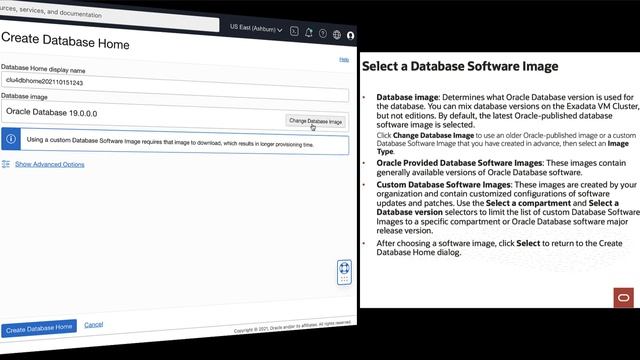Viewport: 640px width, 360px height.
Task: Click the advanced options sliders icon
Action: [x=6, y=164]
